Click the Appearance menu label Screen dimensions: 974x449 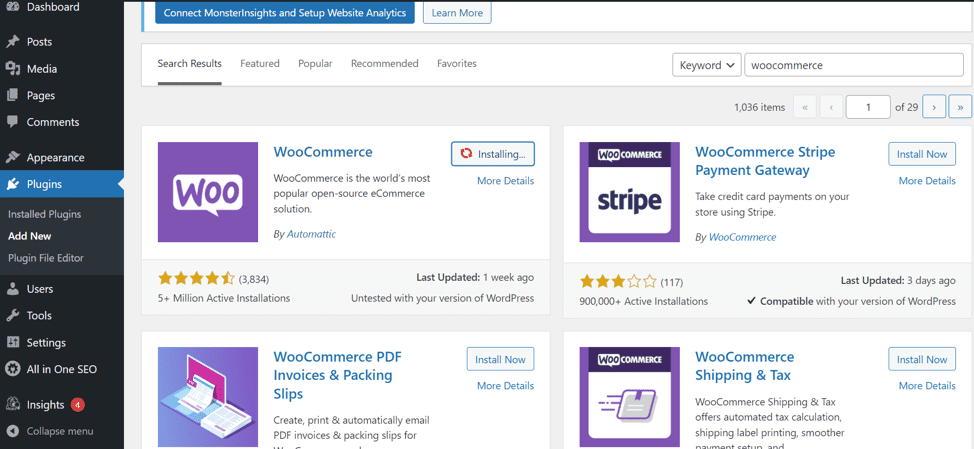55,158
